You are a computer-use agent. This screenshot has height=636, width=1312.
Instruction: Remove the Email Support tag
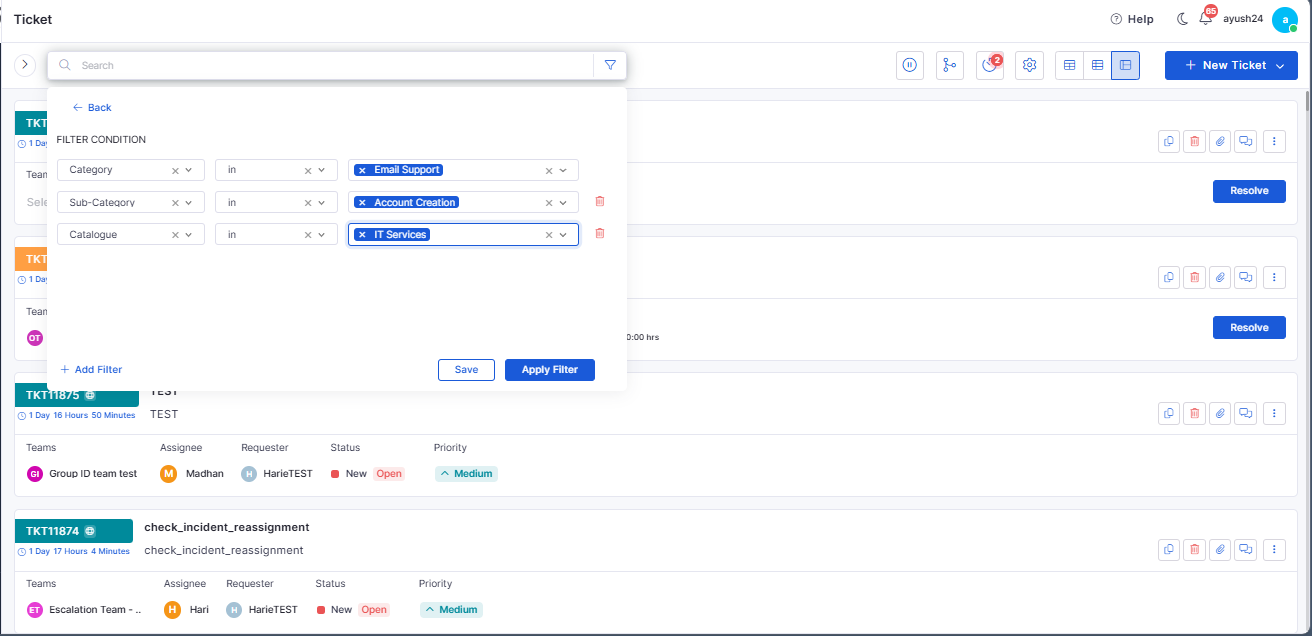coord(362,170)
